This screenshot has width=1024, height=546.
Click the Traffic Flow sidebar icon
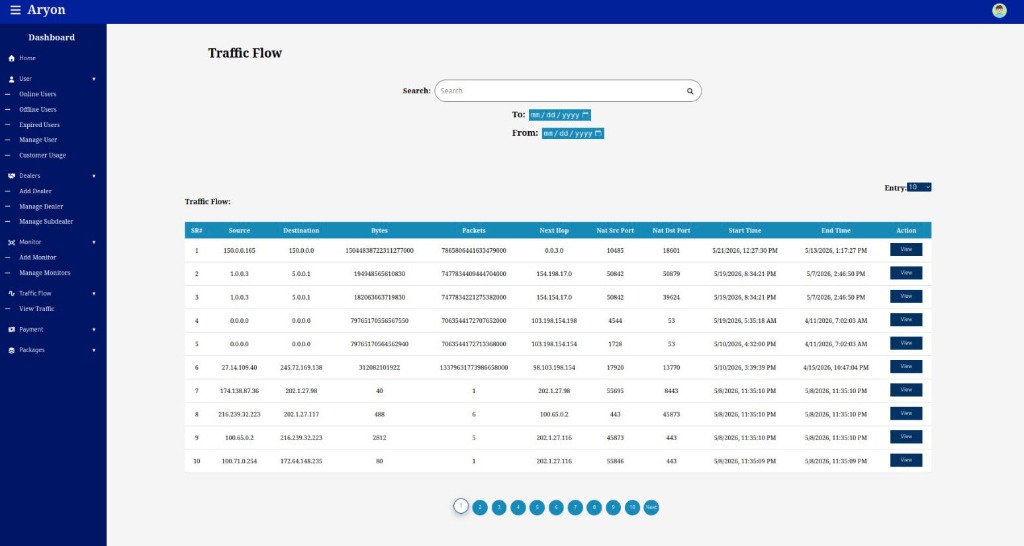click(x=11, y=293)
